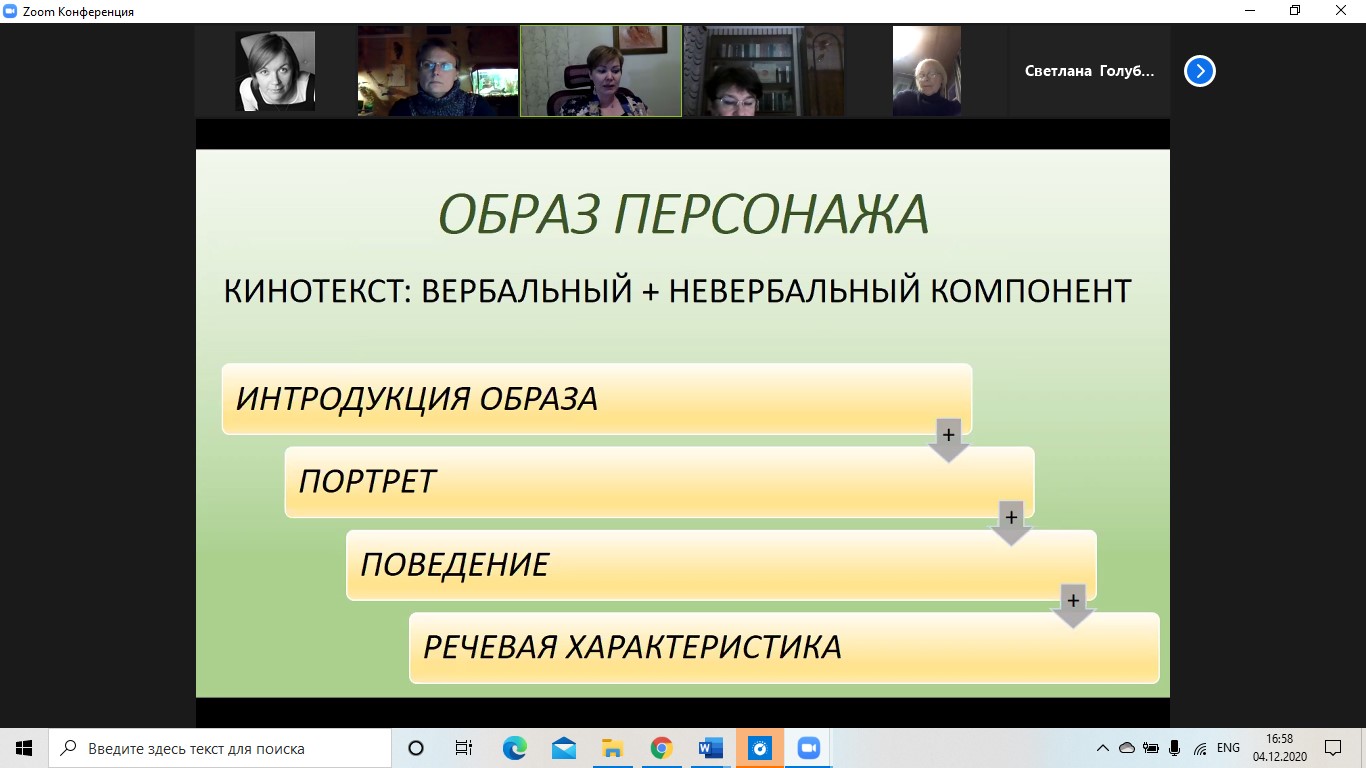1366x768 pixels.
Task: Click plus arrow below ПОВЕДЕНИЕ box
Action: pyautogui.click(x=1073, y=605)
